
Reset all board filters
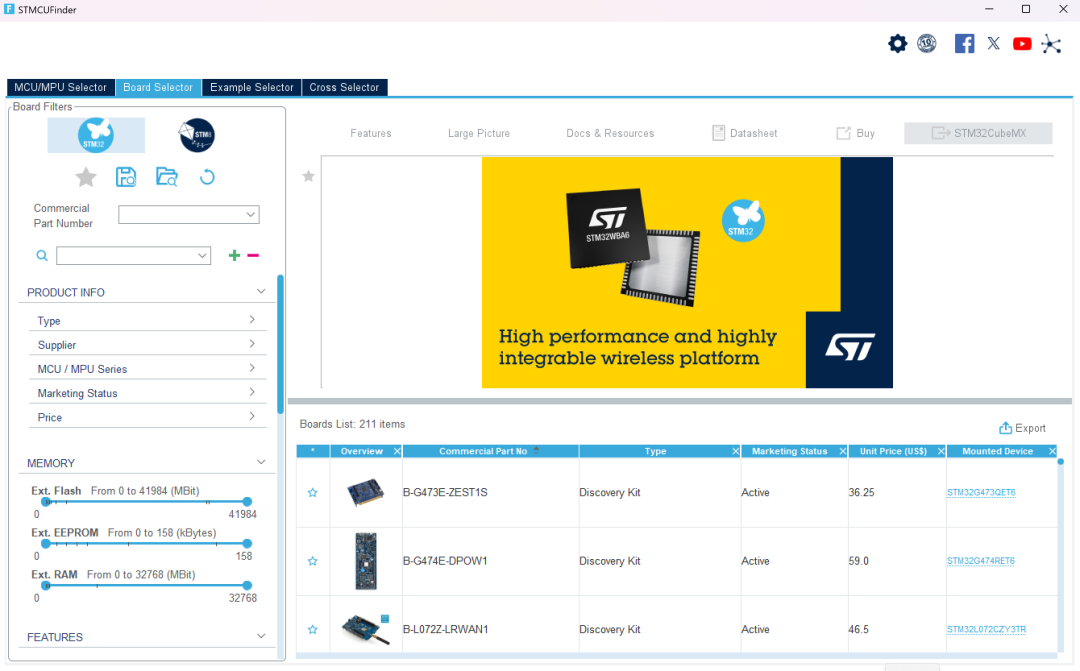pos(207,177)
